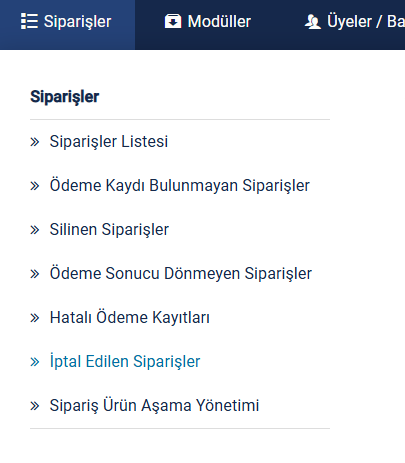Screen dimensions: 405x463
Task: Click the chevron before Silinen Siparişler
Action: point(35,230)
